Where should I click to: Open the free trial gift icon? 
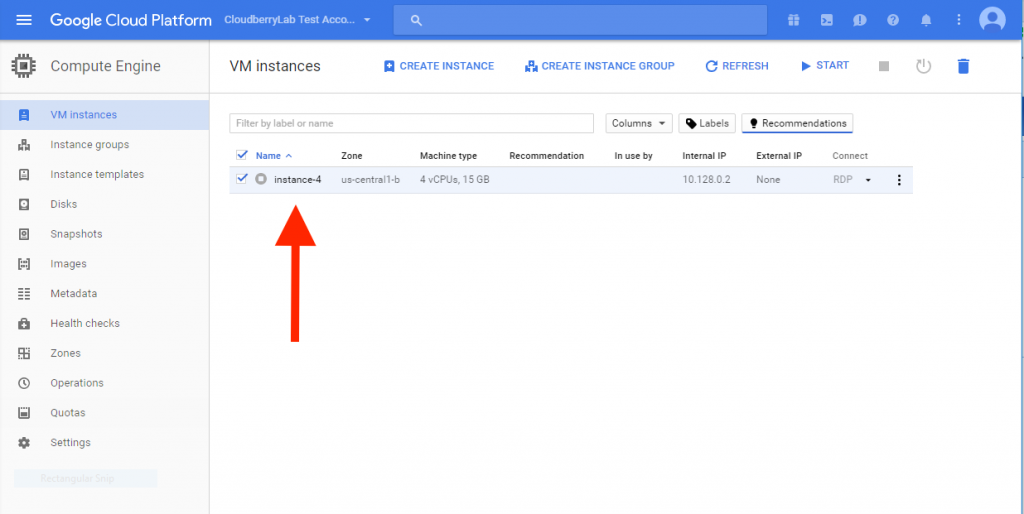pyautogui.click(x=793, y=20)
